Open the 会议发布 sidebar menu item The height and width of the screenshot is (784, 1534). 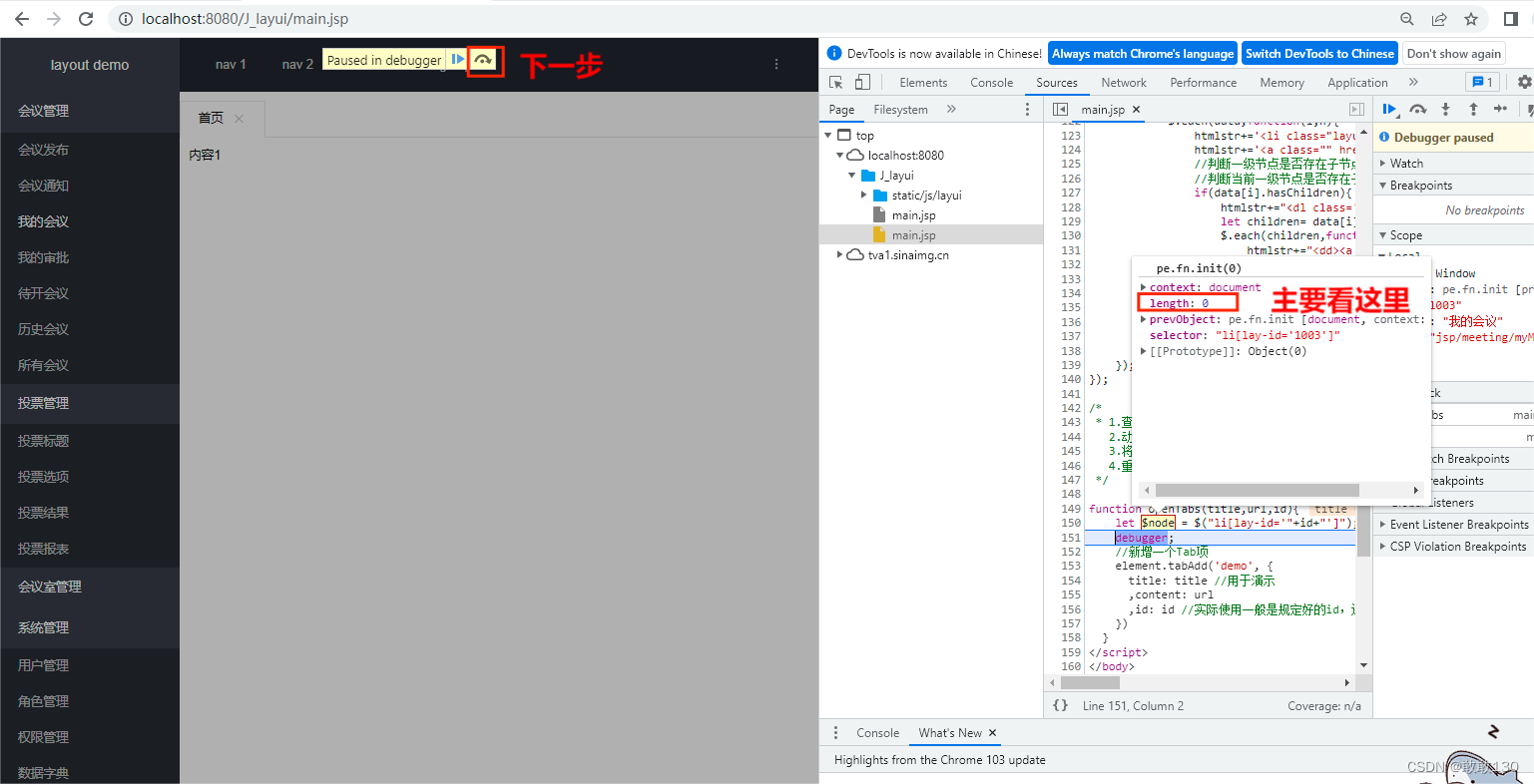coord(44,150)
